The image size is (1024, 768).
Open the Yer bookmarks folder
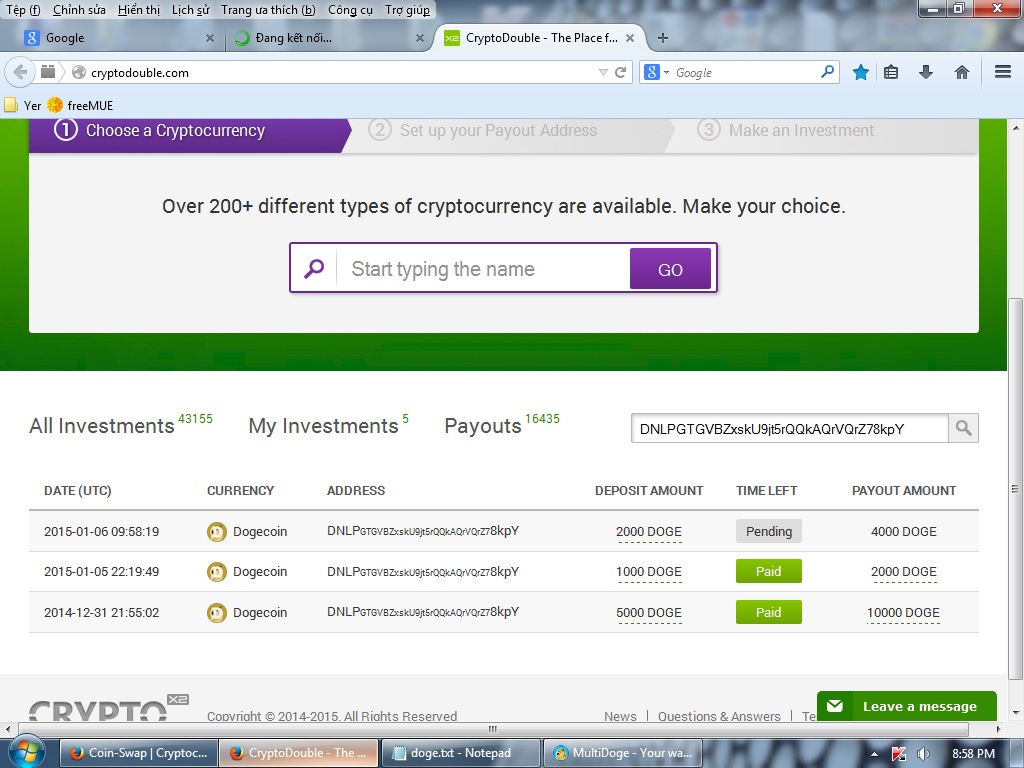click(23, 105)
